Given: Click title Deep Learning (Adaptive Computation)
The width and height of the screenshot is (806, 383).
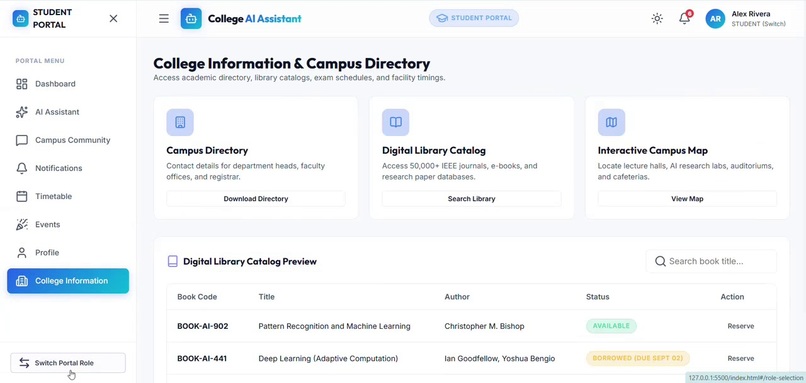Looking at the screenshot, I should pos(328,358).
